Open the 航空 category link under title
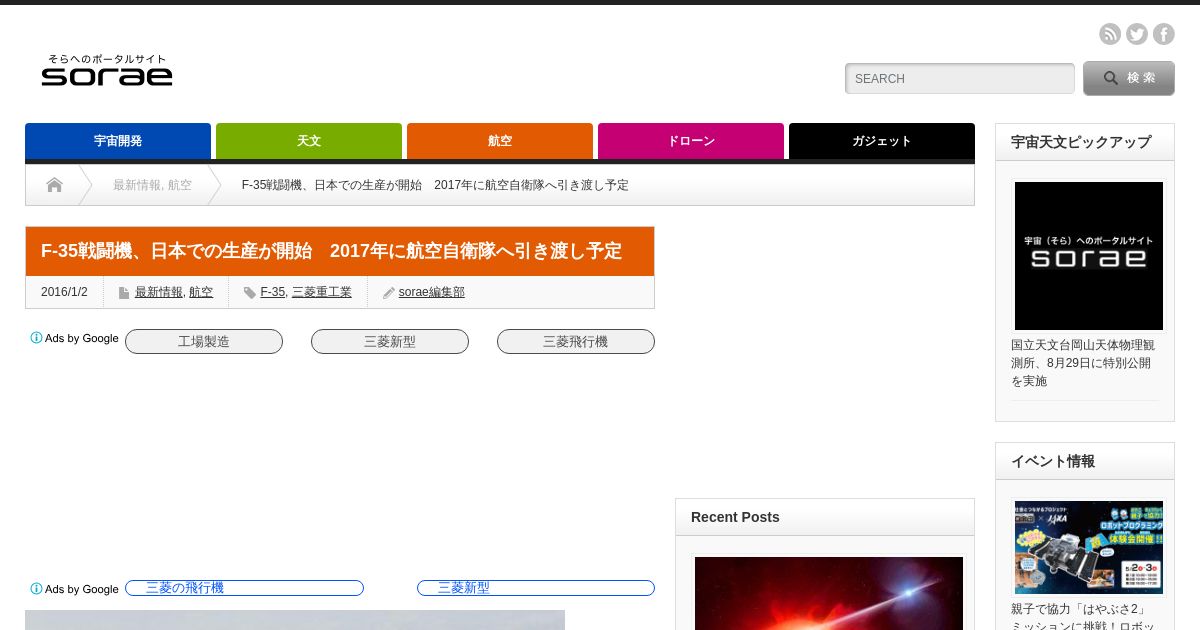The width and height of the screenshot is (1200, 630). 201,292
